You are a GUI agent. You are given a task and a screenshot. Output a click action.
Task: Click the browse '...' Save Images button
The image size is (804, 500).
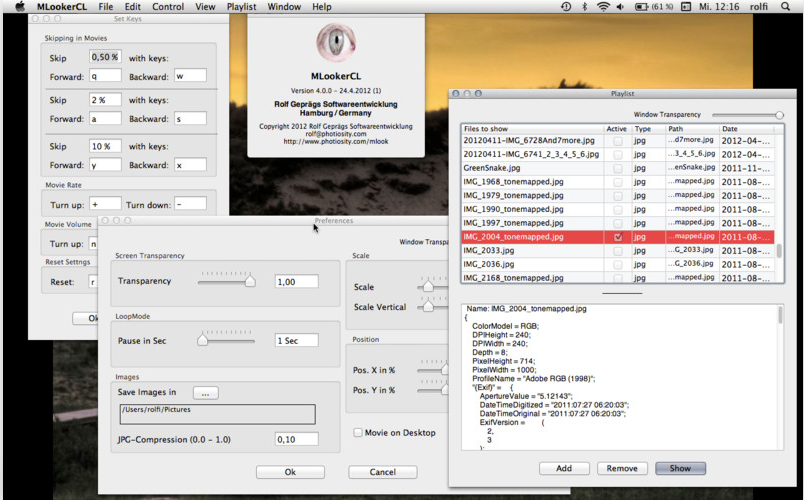(206, 393)
